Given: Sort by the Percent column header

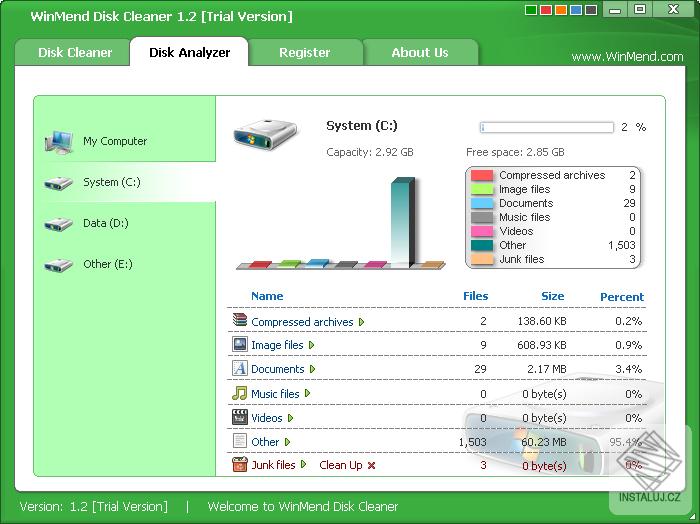Looking at the screenshot, I should click(622, 297).
